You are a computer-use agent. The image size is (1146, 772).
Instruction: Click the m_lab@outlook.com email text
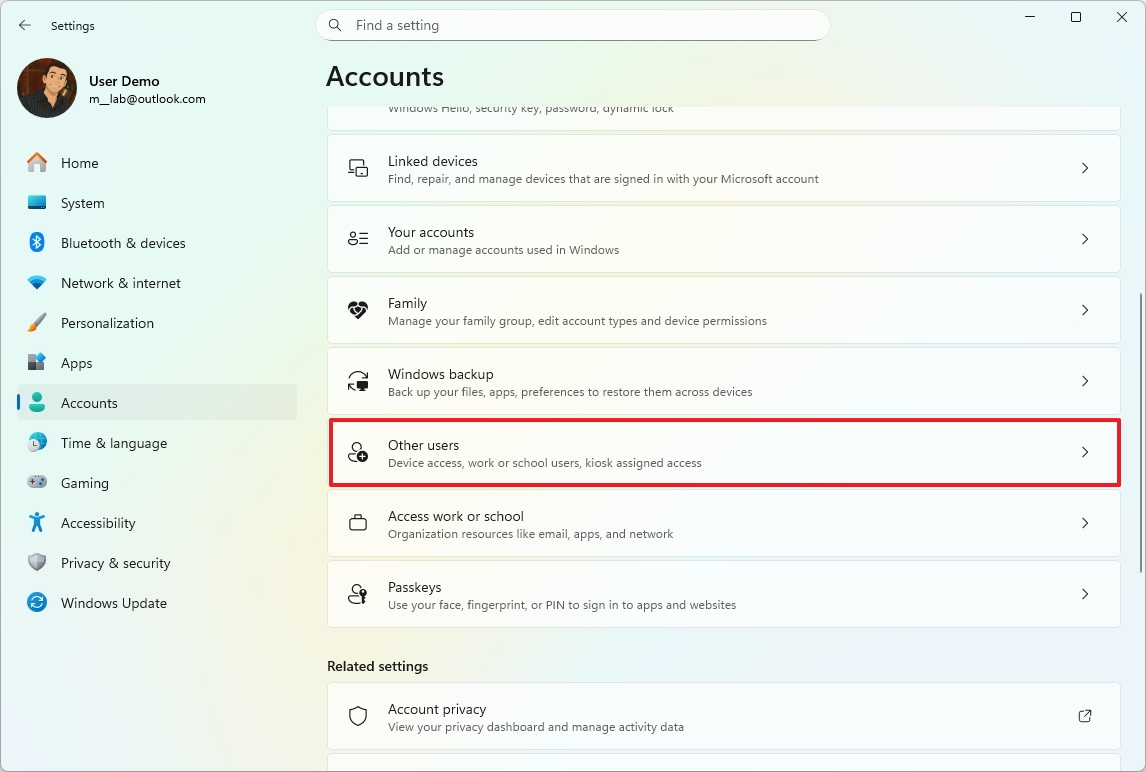click(147, 99)
